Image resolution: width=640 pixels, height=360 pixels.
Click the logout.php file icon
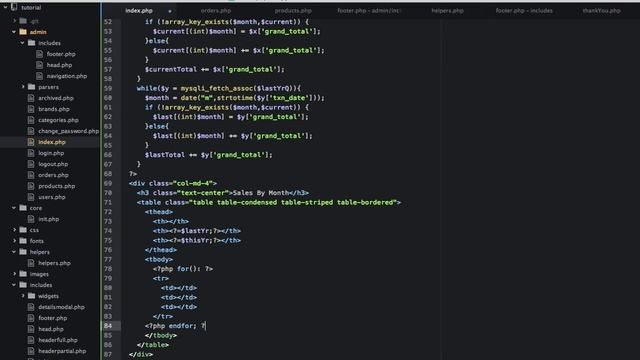(x=31, y=164)
